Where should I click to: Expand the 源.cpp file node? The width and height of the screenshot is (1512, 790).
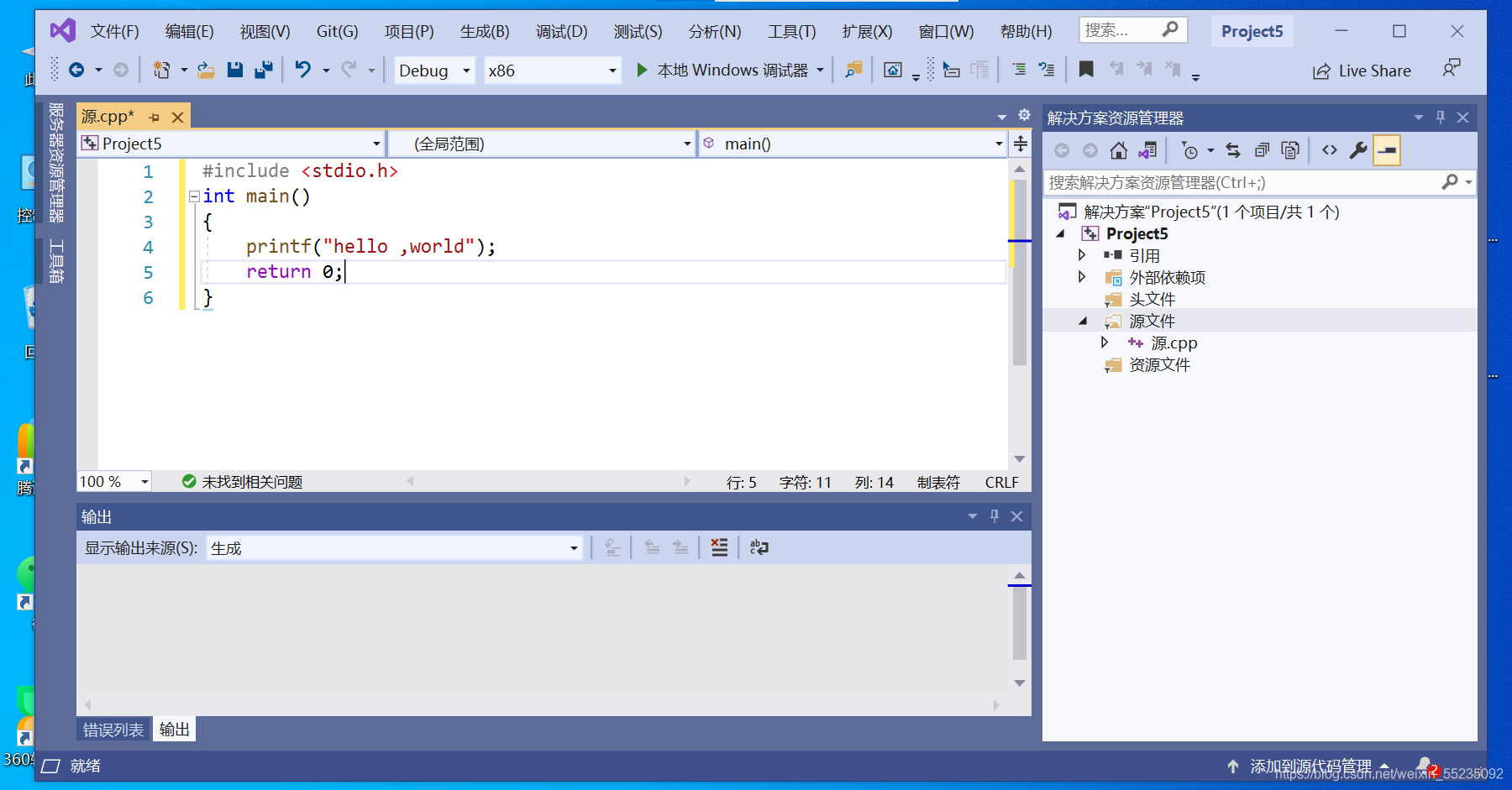tap(1105, 342)
